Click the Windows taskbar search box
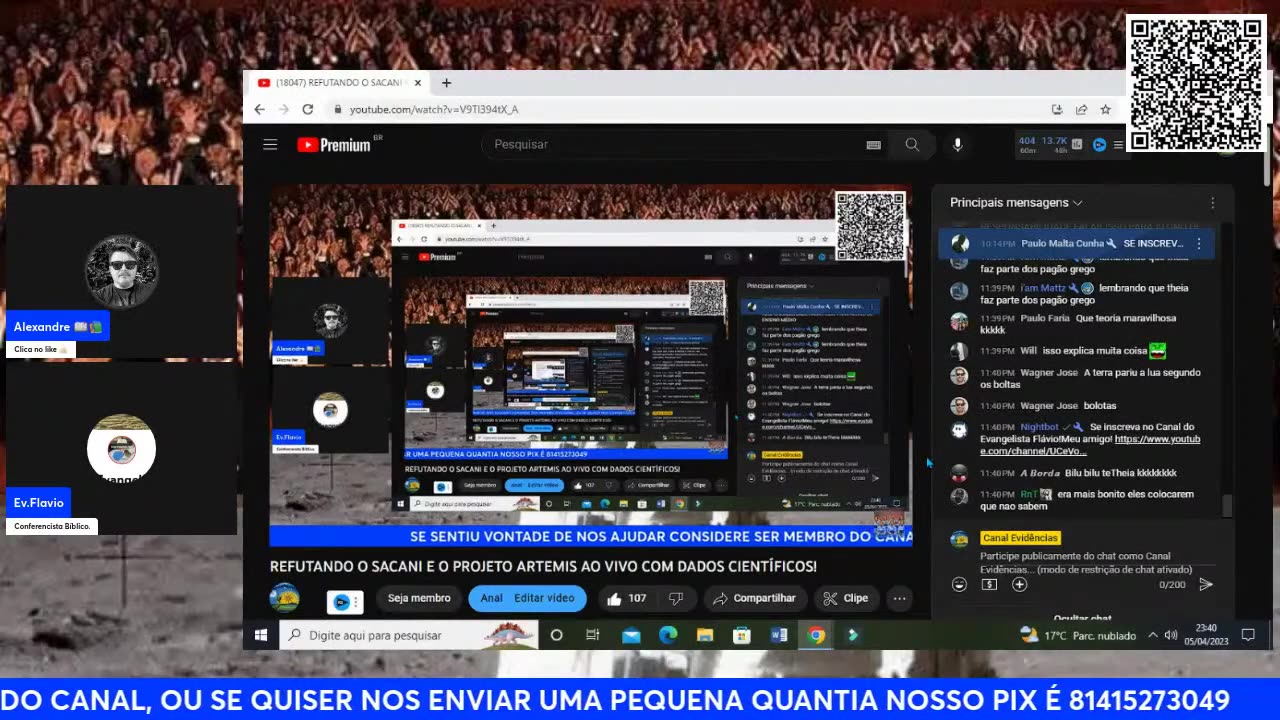This screenshot has width=1280, height=720. (408, 635)
